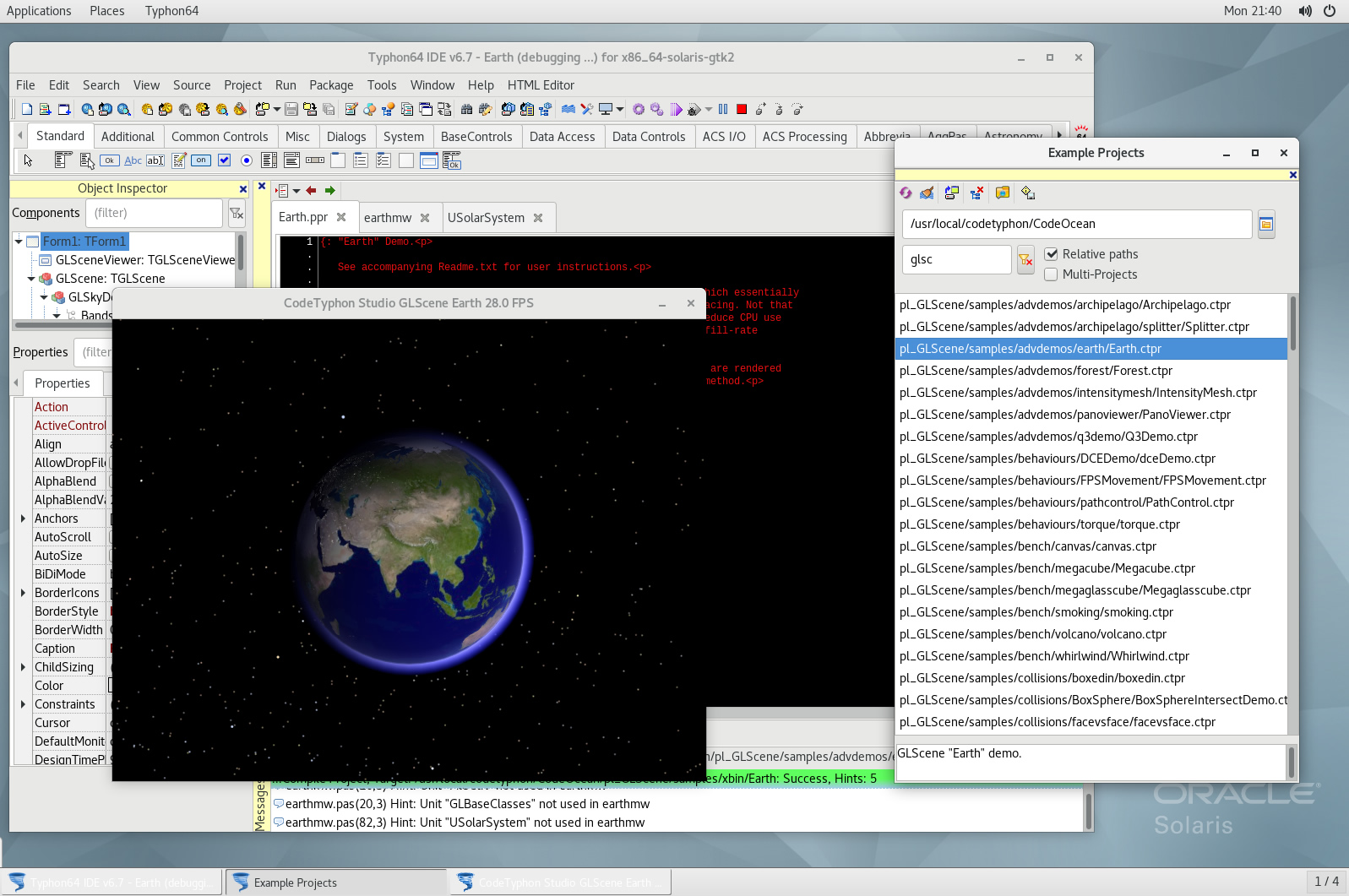
Task: Select Typhon64 IDE task in the taskbar
Action: point(112,882)
